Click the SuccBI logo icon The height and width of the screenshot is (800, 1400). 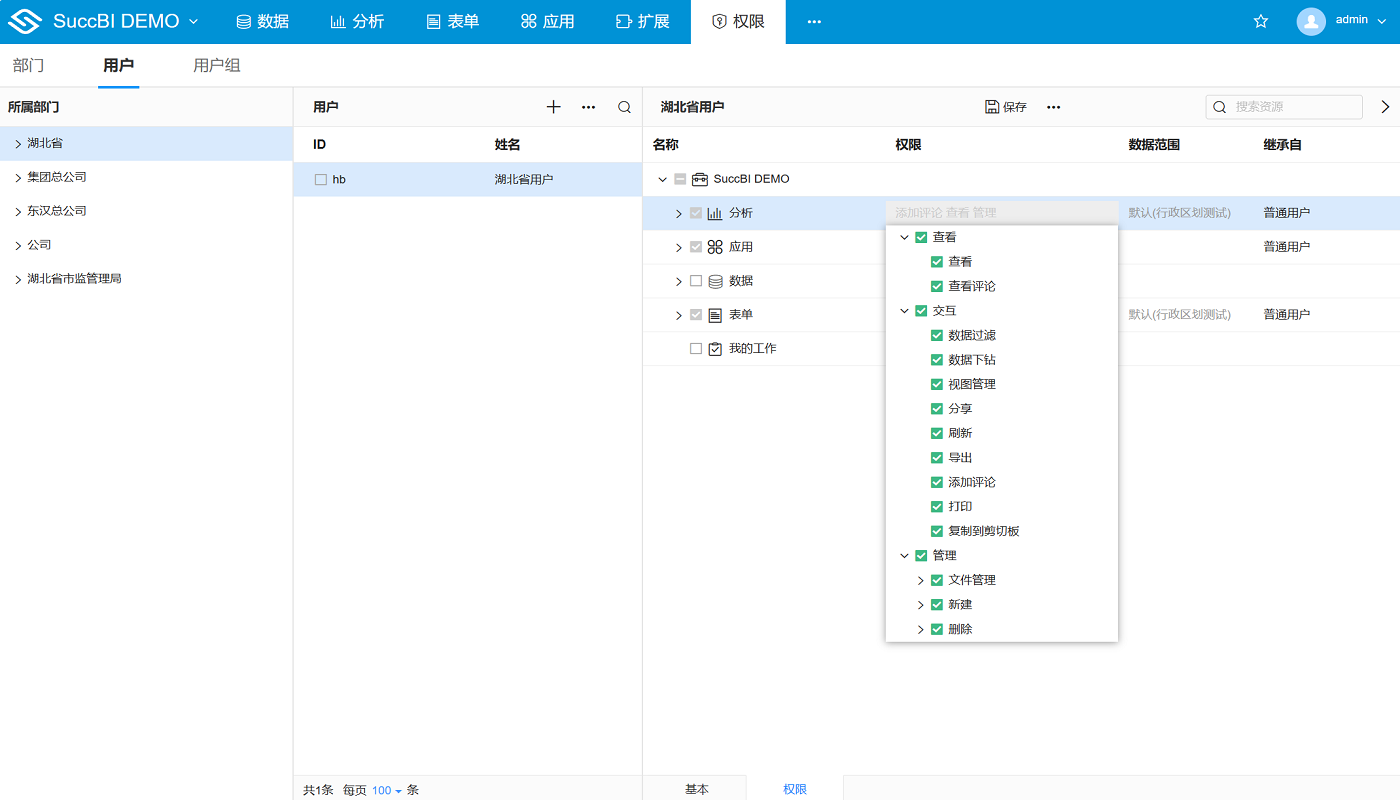pyautogui.click(x=25, y=21)
